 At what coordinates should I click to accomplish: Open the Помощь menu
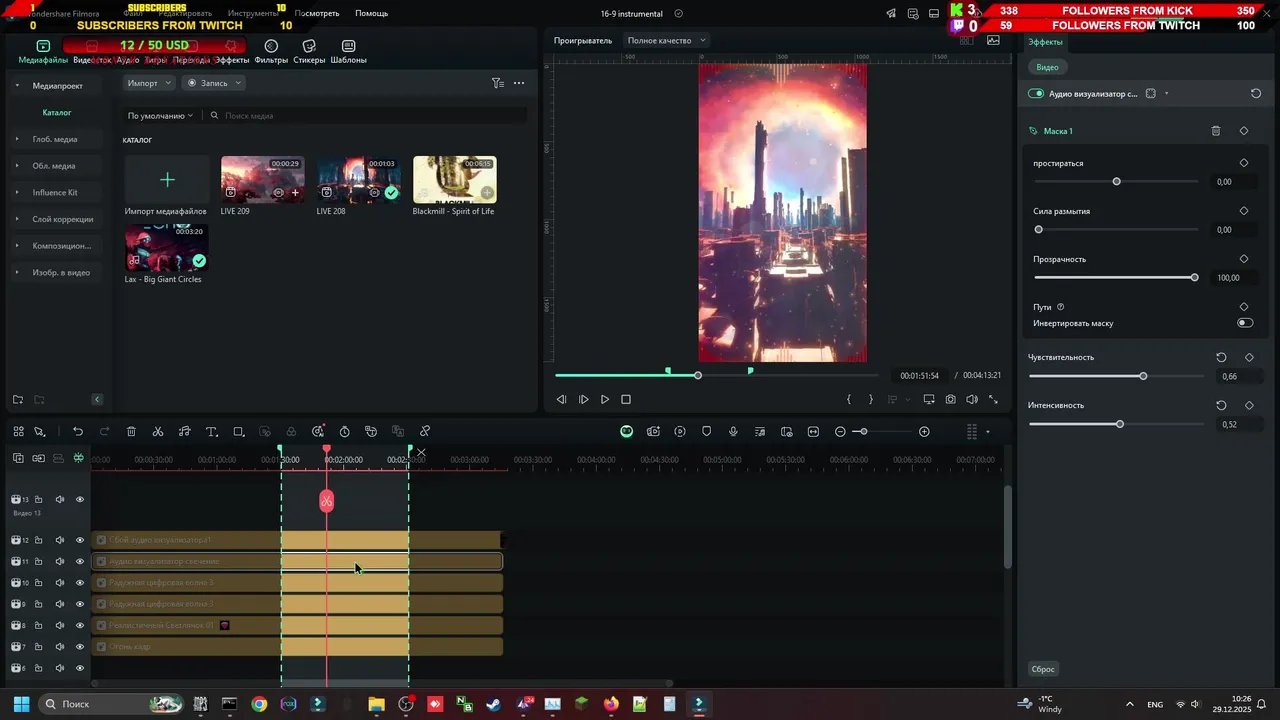pyautogui.click(x=371, y=14)
